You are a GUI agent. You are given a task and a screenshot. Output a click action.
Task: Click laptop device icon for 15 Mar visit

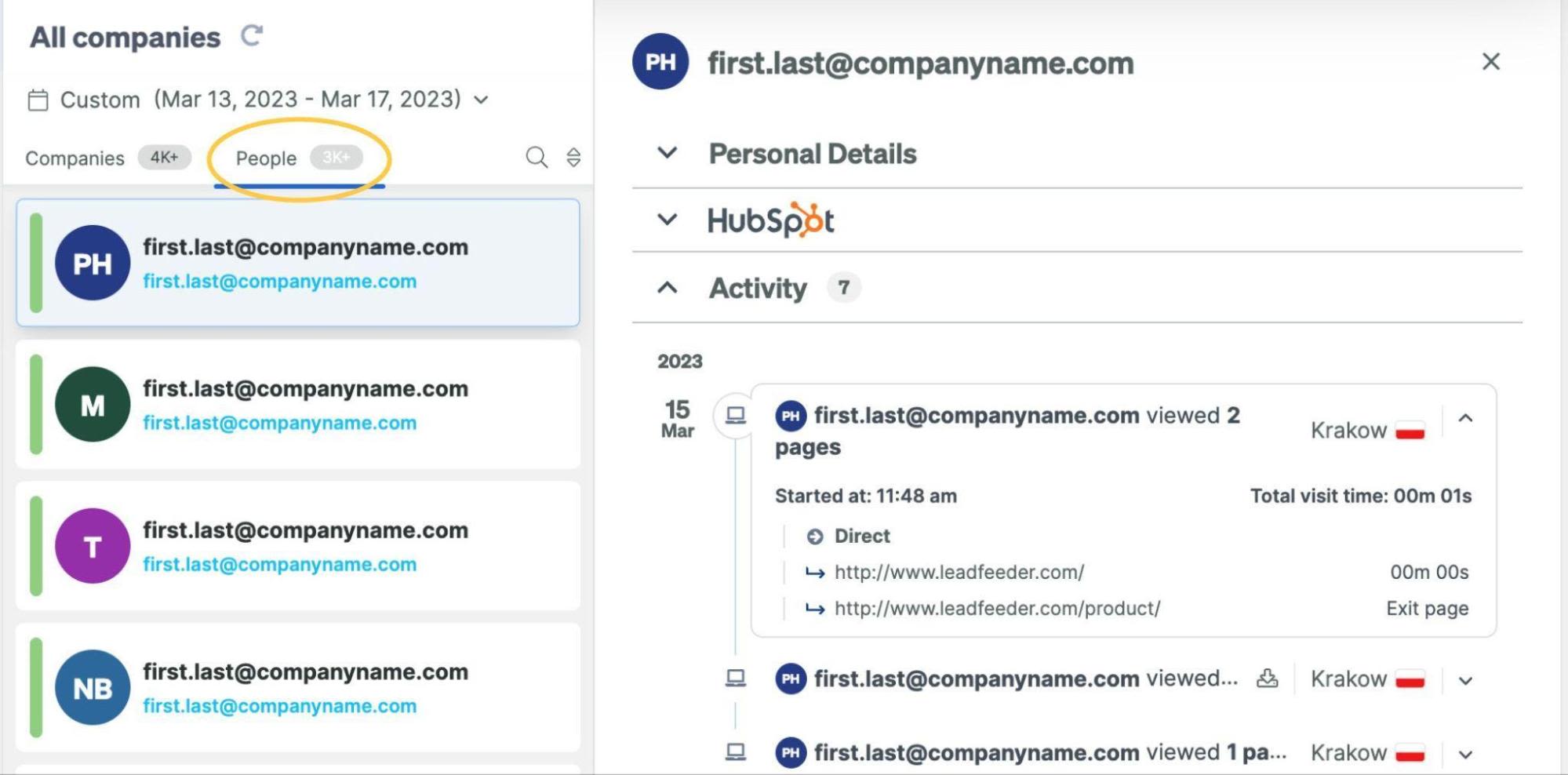click(x=735, y=415)
